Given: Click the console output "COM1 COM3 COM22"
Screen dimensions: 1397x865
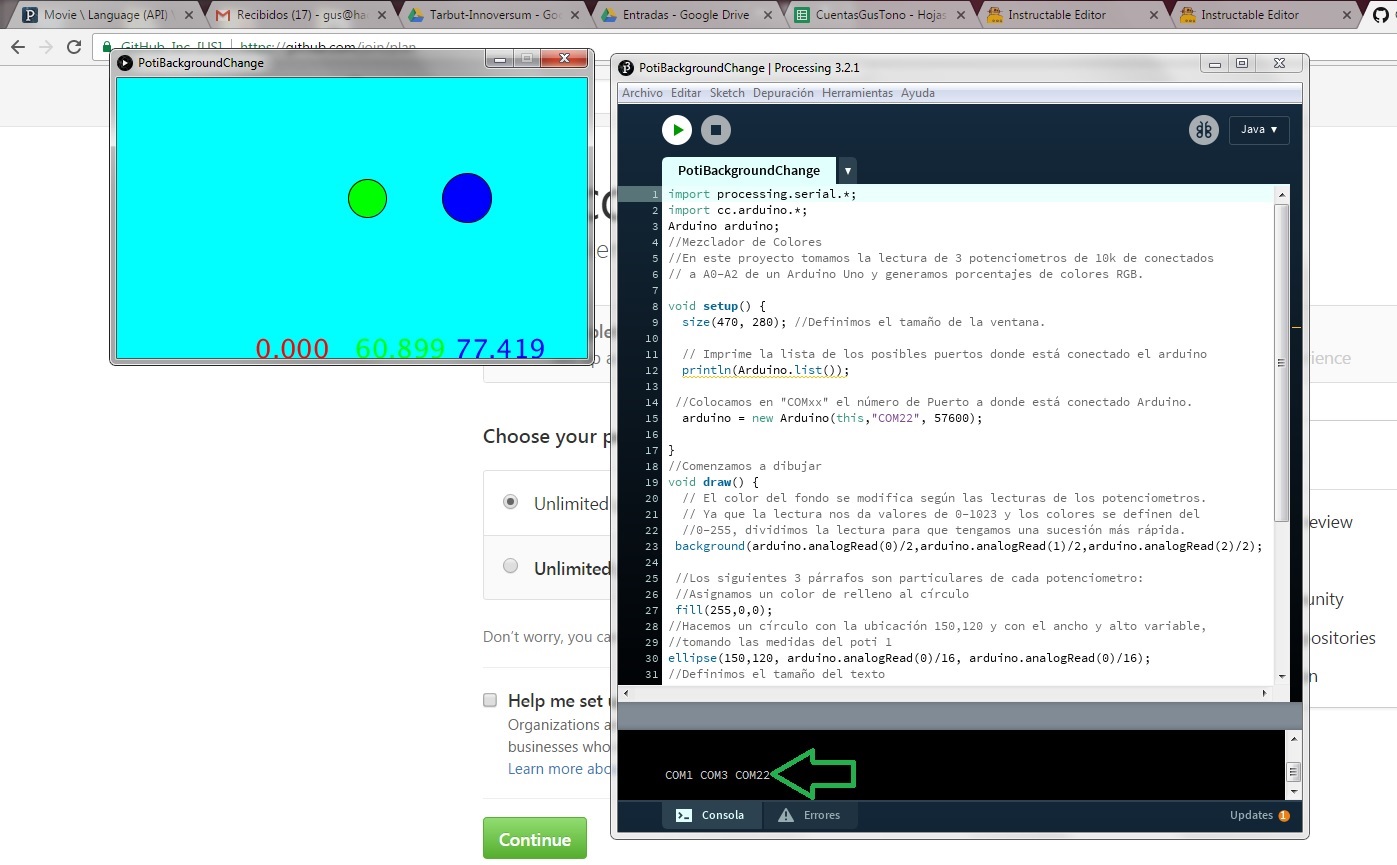Looking at the screenshot, I should pyautogui.click(x=717, y=775).
